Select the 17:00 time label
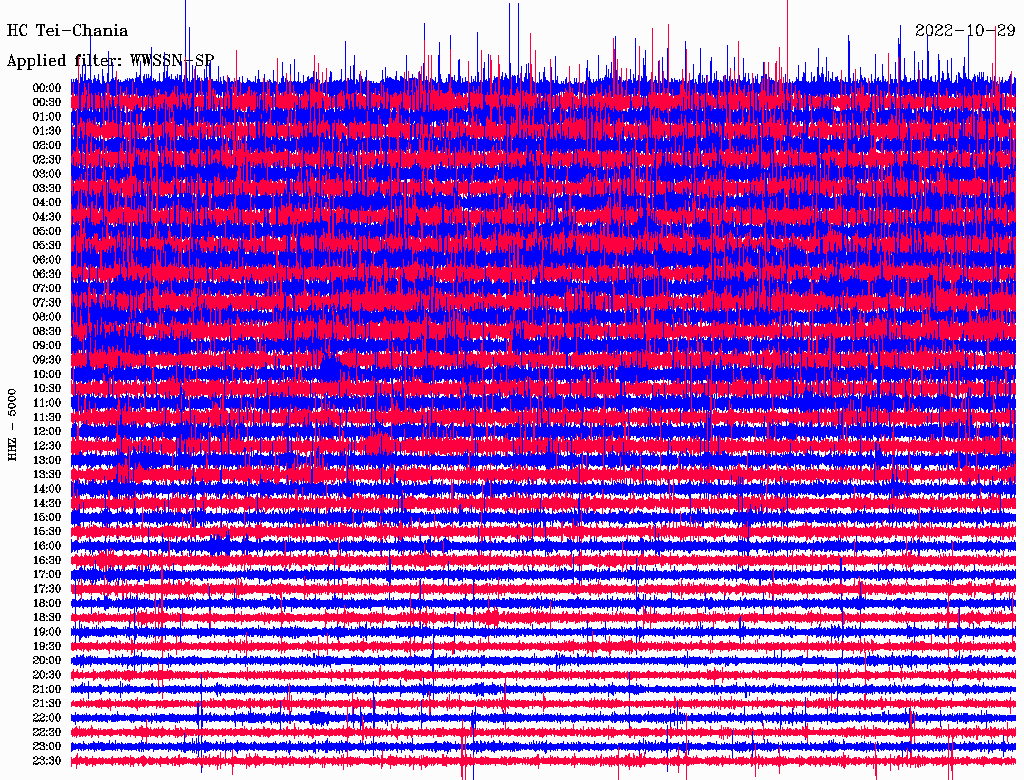 coord(47,575)
